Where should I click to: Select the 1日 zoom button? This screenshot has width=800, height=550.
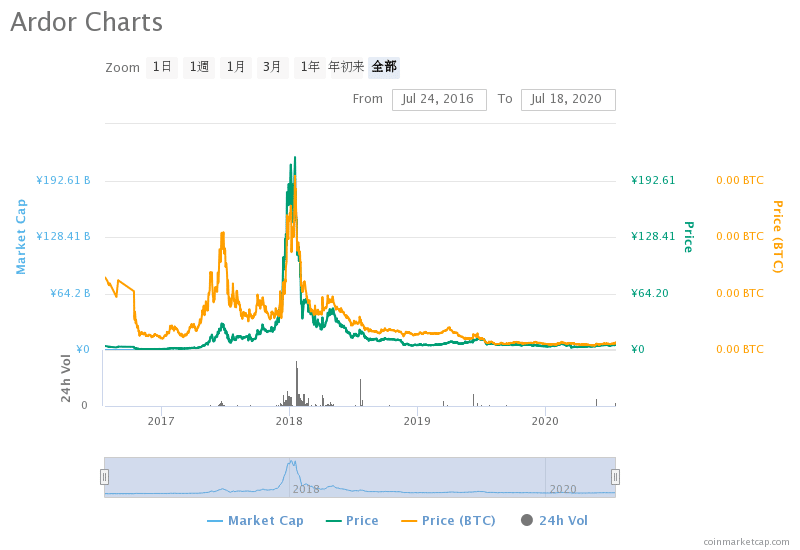[x=162, y=67]
